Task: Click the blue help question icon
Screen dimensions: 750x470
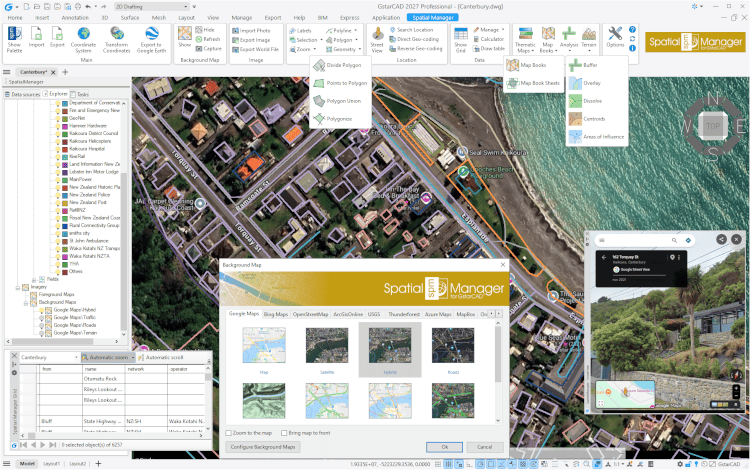Action: click(632, 30)
